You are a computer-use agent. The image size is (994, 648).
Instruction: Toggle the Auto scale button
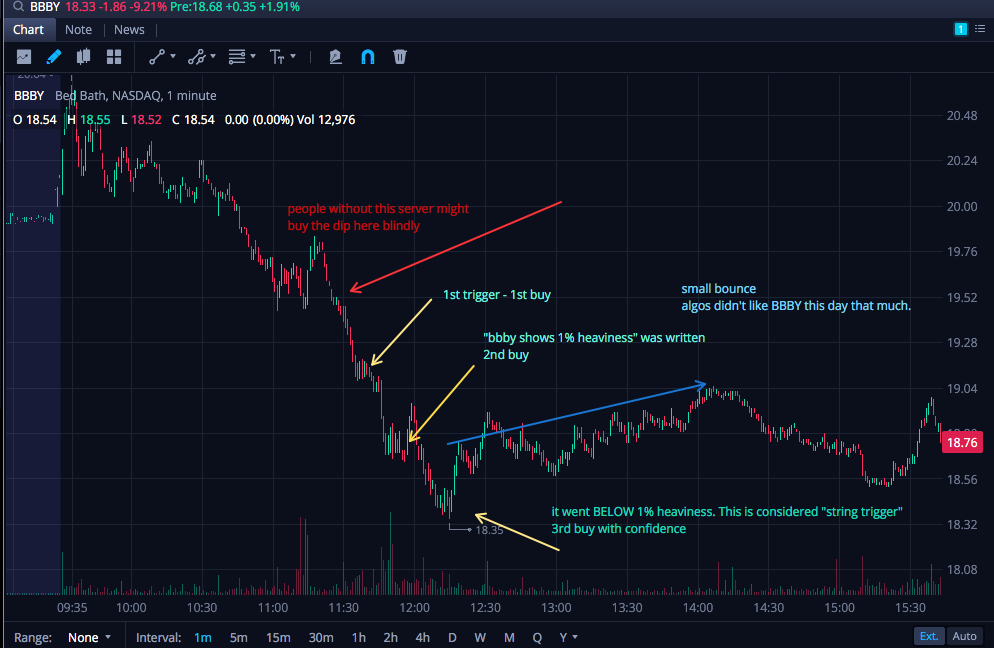(964, 636)
